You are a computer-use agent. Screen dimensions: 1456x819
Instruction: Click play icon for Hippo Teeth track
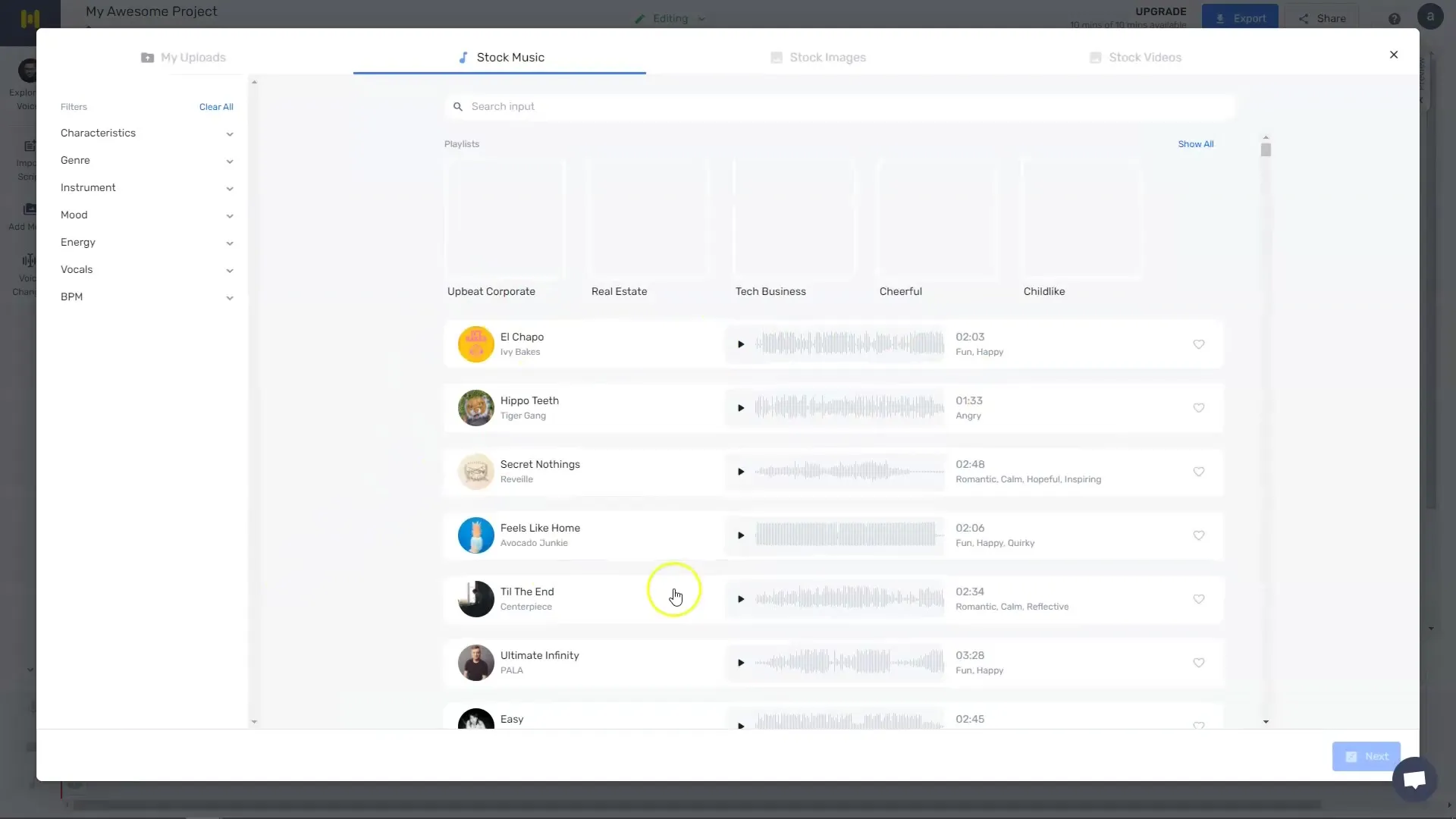tap(741, 408)
